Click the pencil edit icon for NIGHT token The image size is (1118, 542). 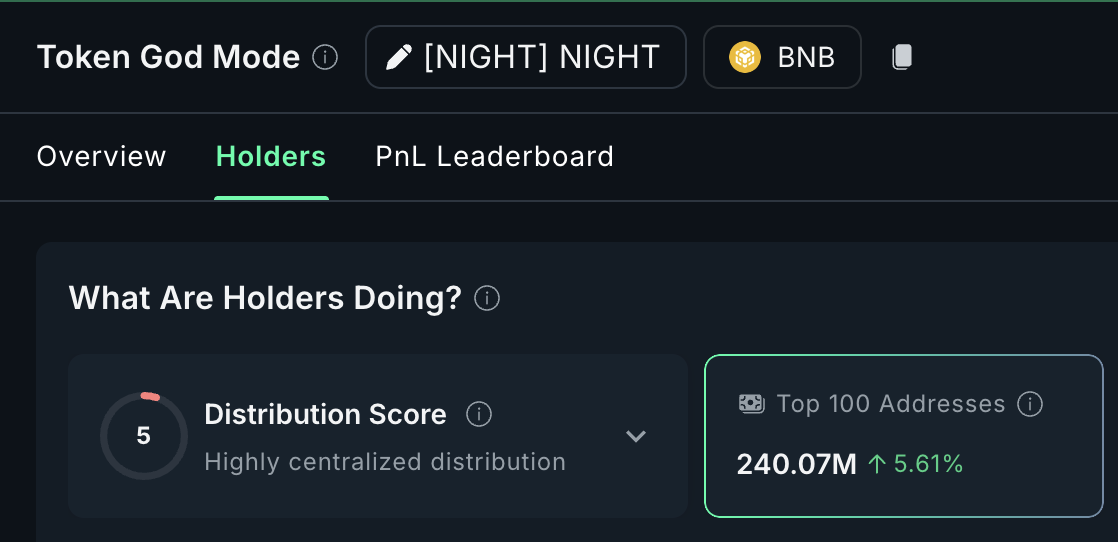click(398, 57)
